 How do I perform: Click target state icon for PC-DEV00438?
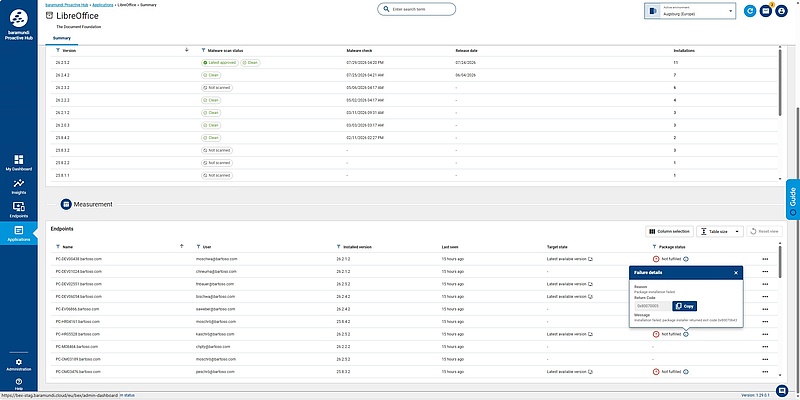(590, 259)
